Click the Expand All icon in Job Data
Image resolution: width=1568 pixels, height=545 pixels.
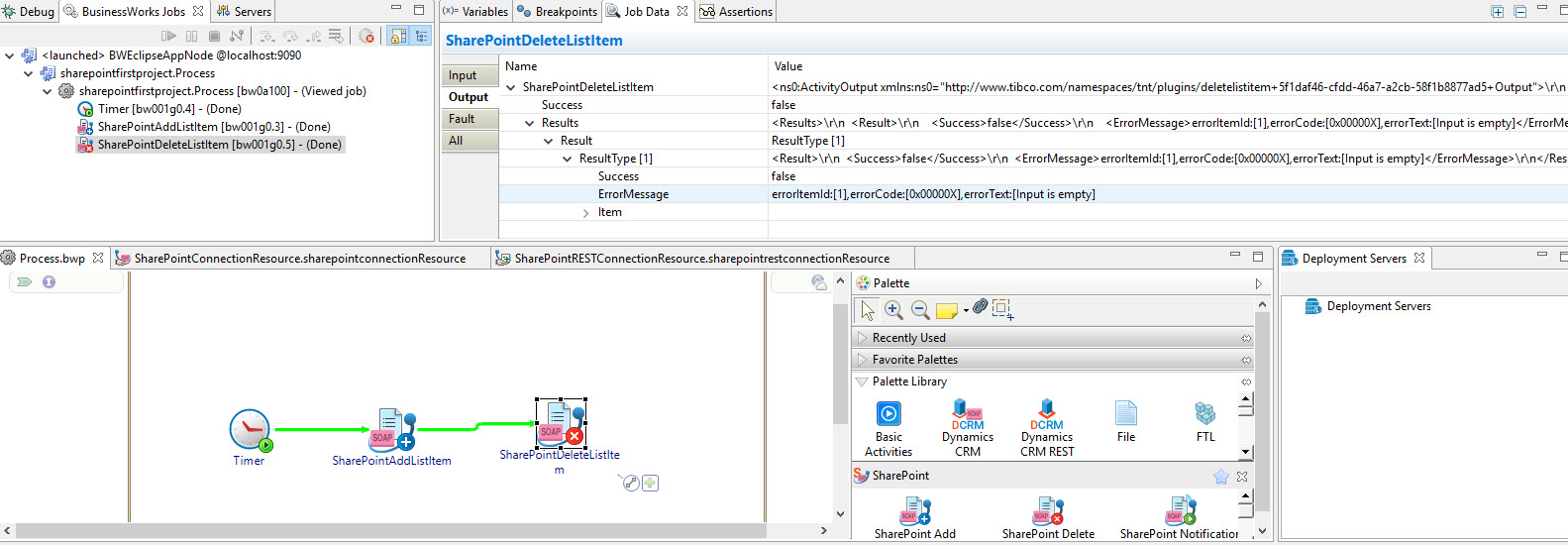(x=1497, y=12)
